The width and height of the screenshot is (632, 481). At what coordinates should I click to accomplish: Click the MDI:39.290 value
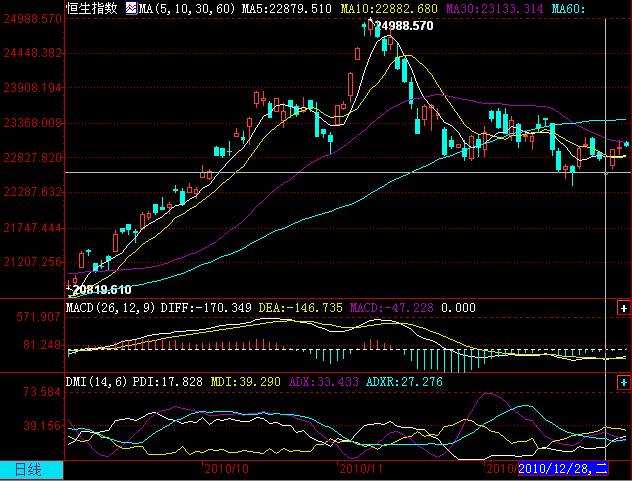[x=246, y=382]
